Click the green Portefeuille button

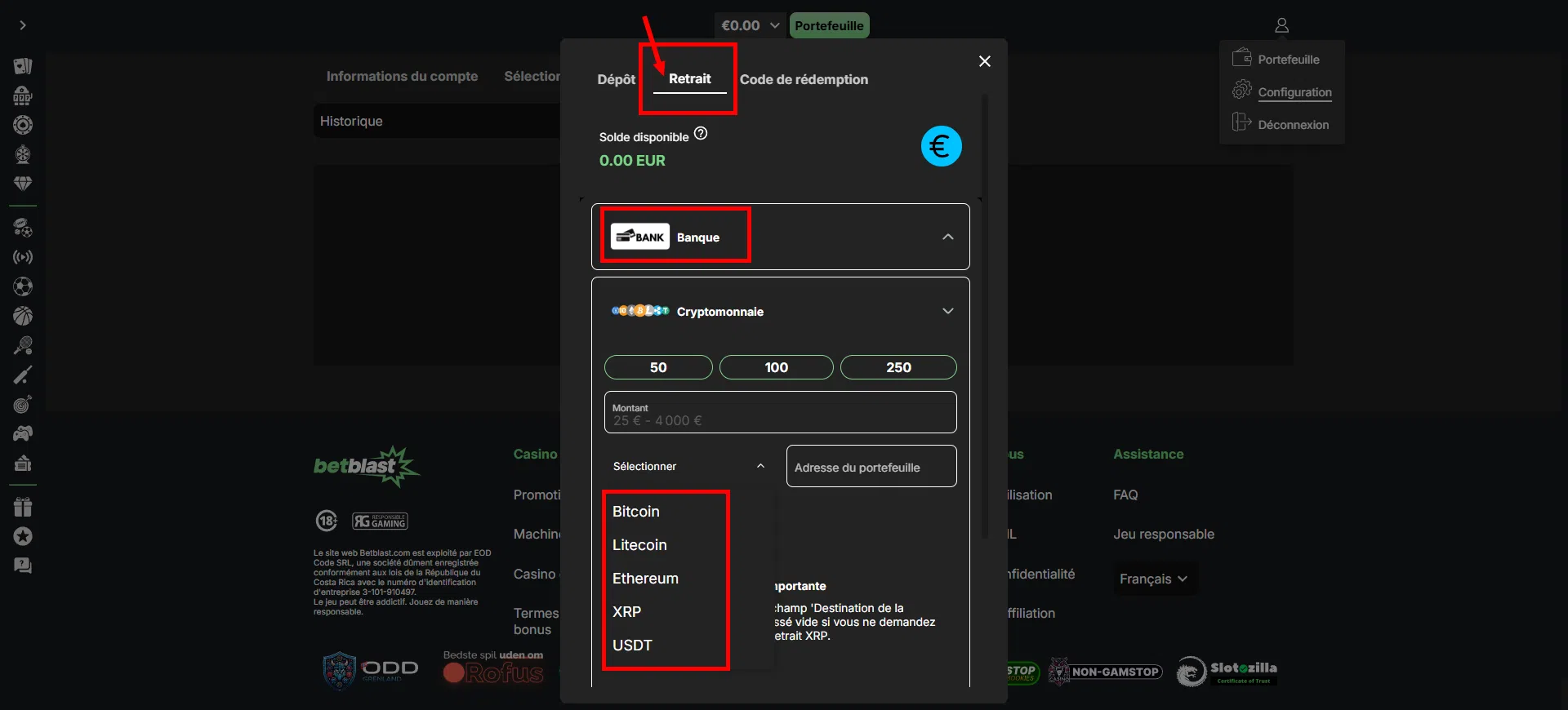pyautogui.click(x=829, y=25)
